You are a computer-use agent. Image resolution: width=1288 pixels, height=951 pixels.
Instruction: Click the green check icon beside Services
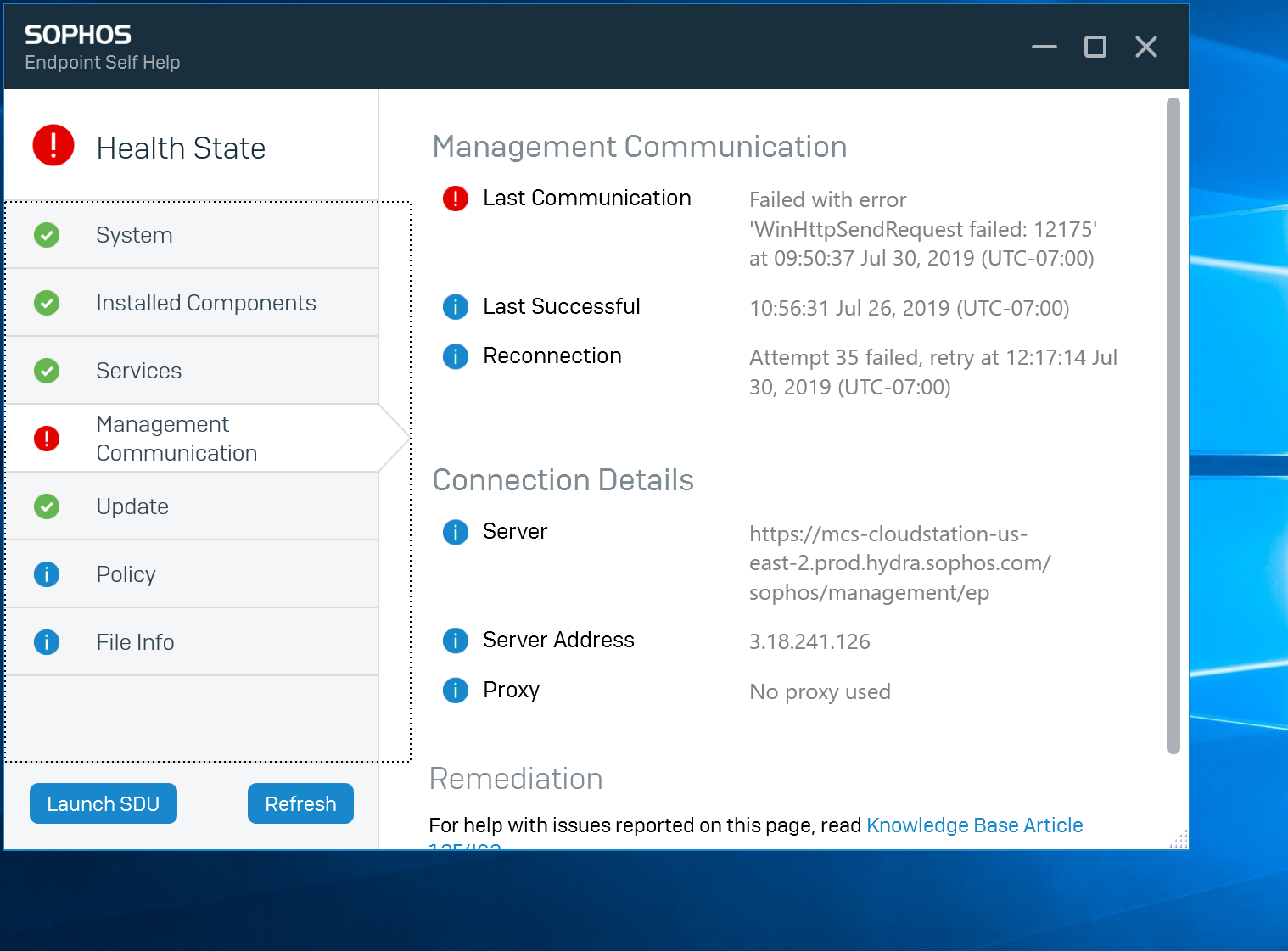point(47,371)
